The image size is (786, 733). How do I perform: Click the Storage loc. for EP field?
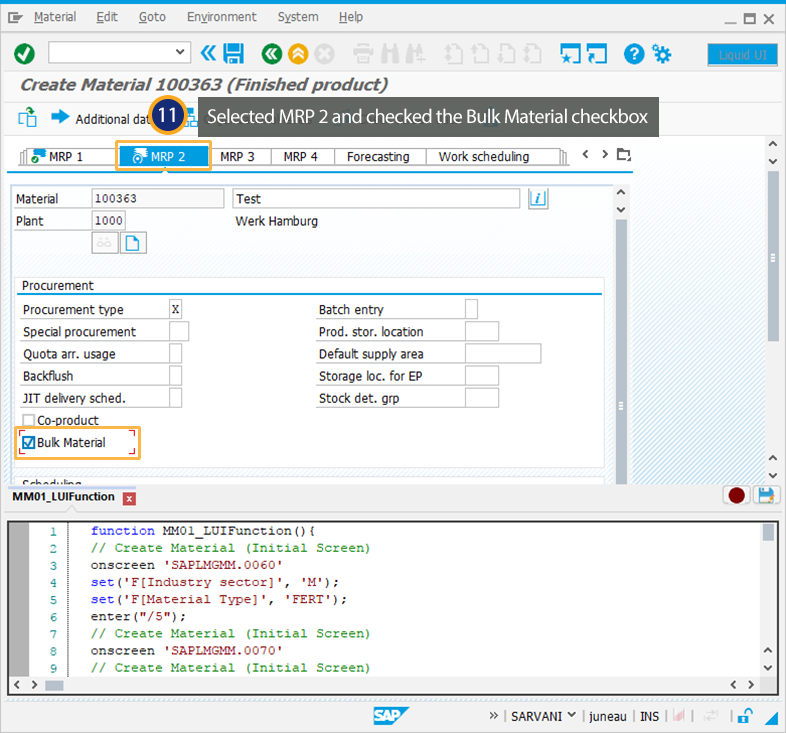click(x=482, y=376)
